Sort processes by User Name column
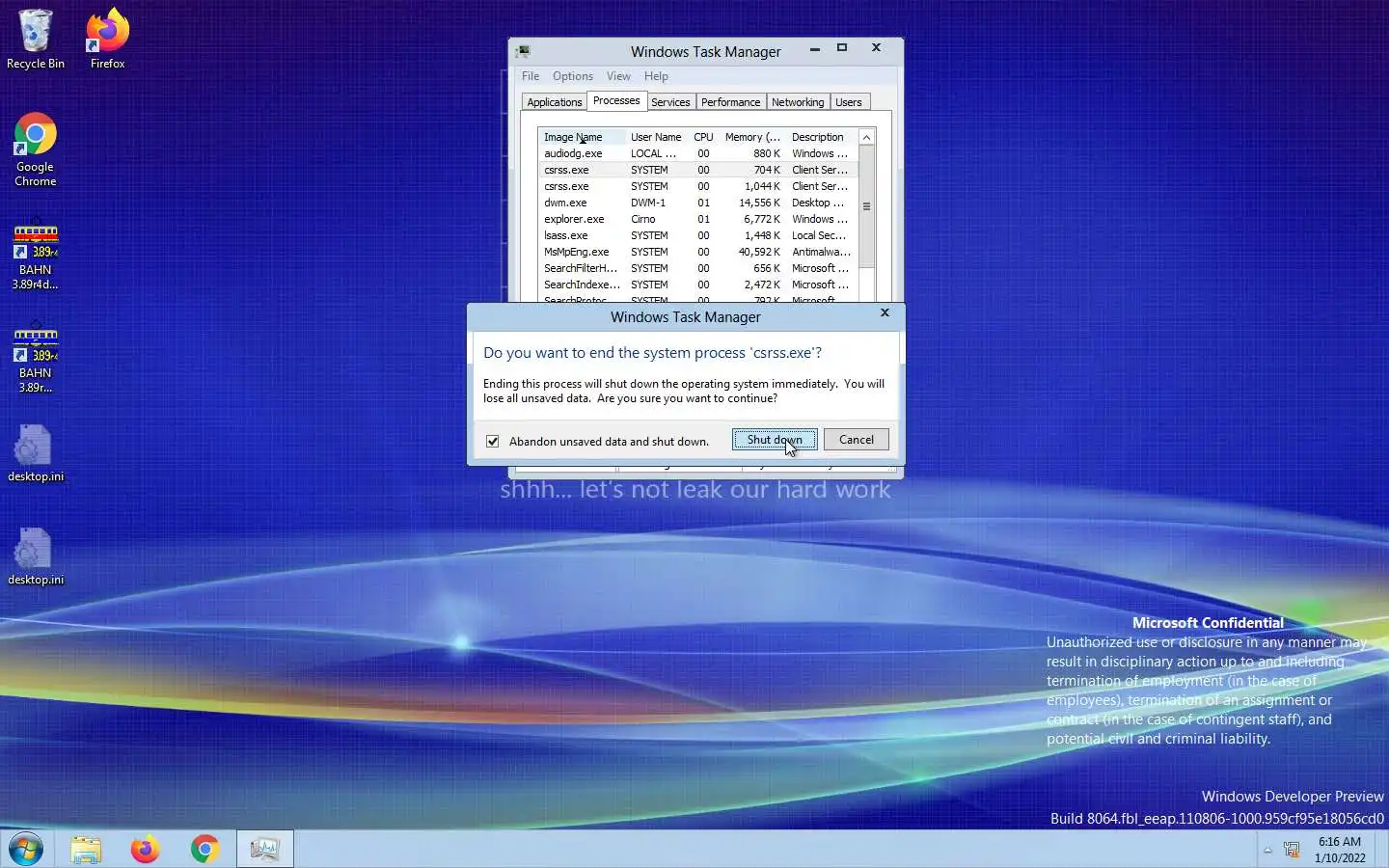This screenshot has height=868, width=1389. 656,137
